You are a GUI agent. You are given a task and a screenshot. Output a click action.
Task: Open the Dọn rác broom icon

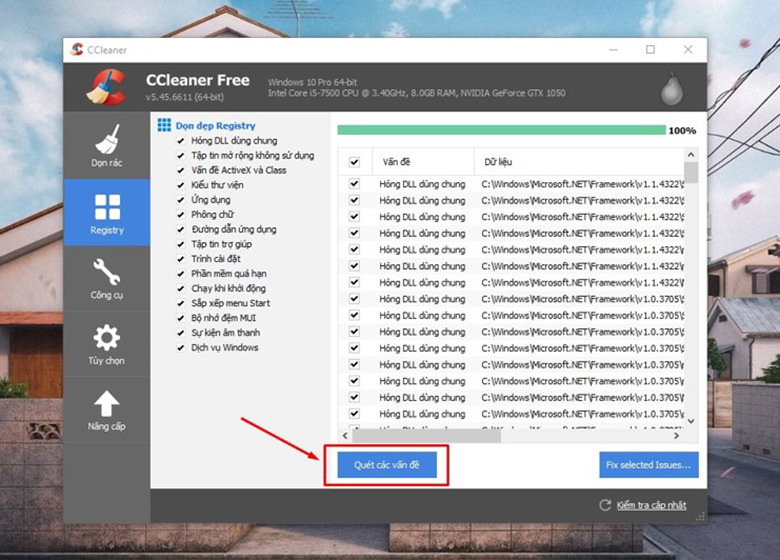pyautogui.click(x=107, y=140)
